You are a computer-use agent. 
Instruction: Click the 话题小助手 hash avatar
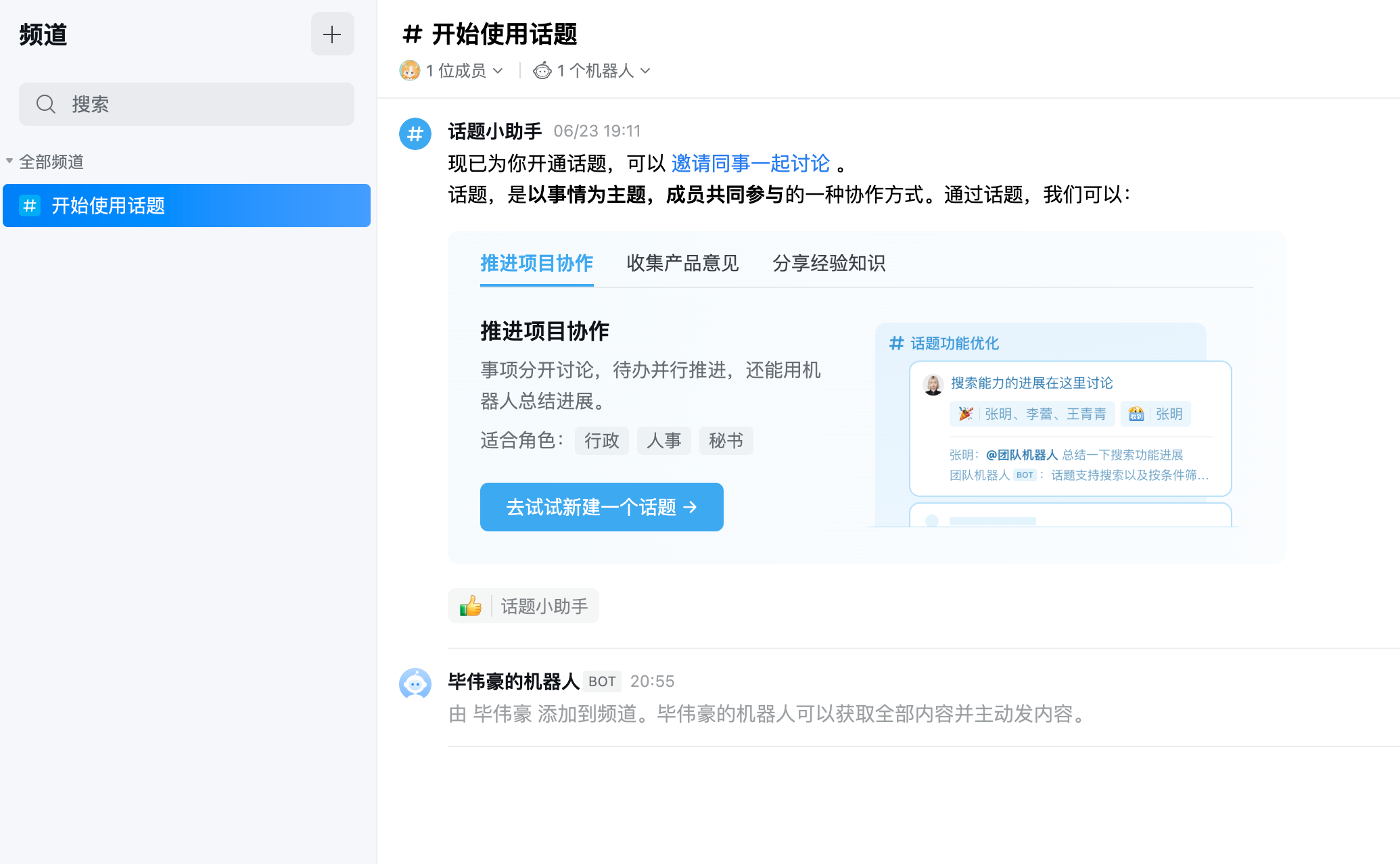click(x=415, y=134)
